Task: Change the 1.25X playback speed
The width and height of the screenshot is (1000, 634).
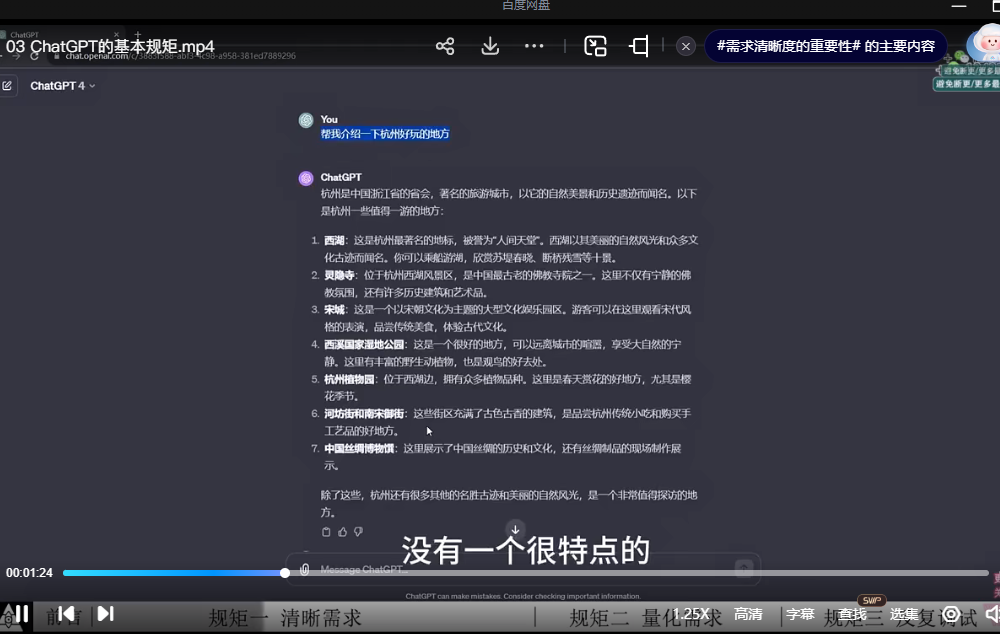Action: (691, 614)
